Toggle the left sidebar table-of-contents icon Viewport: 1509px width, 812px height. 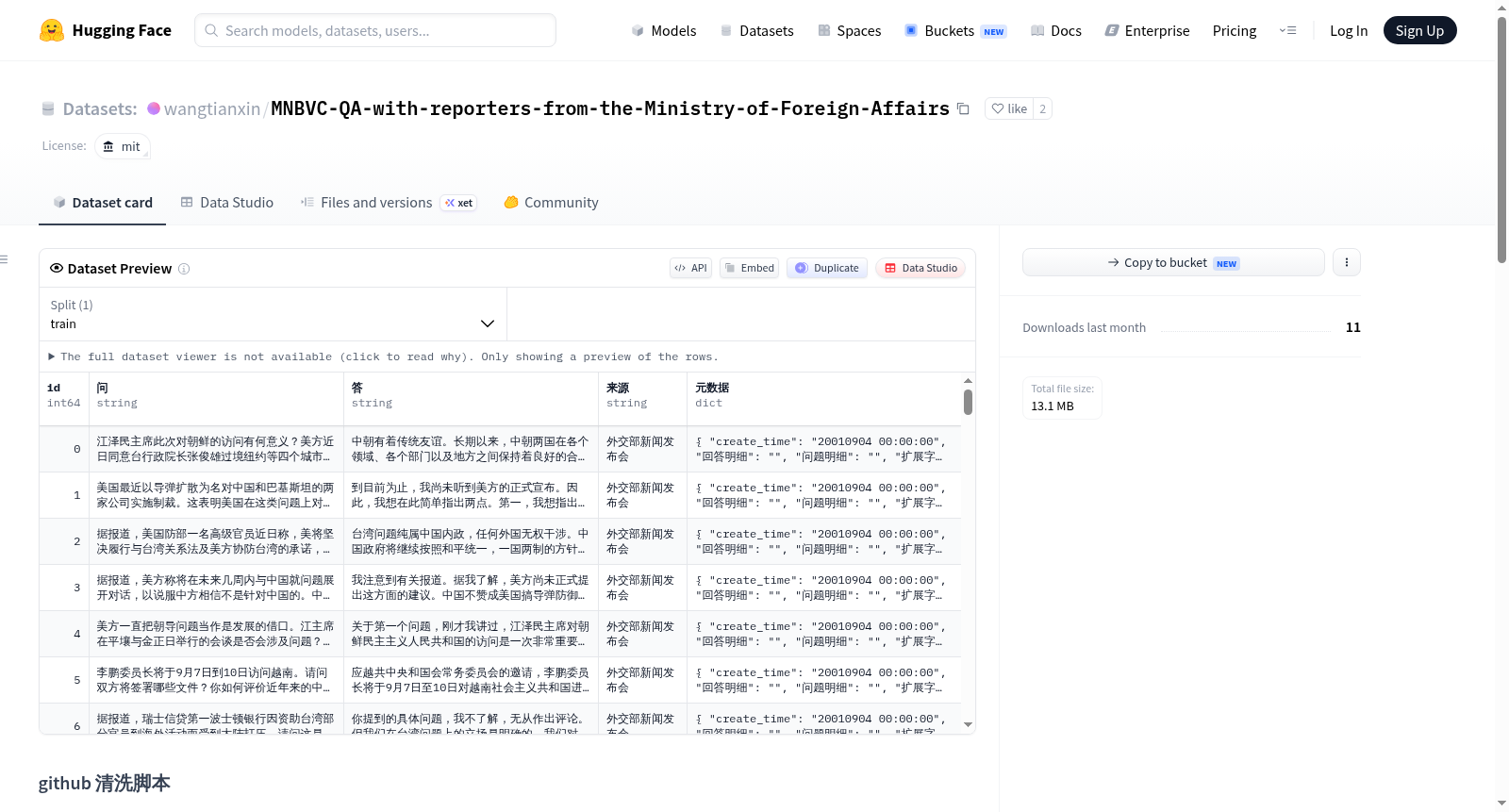[5, 259]
